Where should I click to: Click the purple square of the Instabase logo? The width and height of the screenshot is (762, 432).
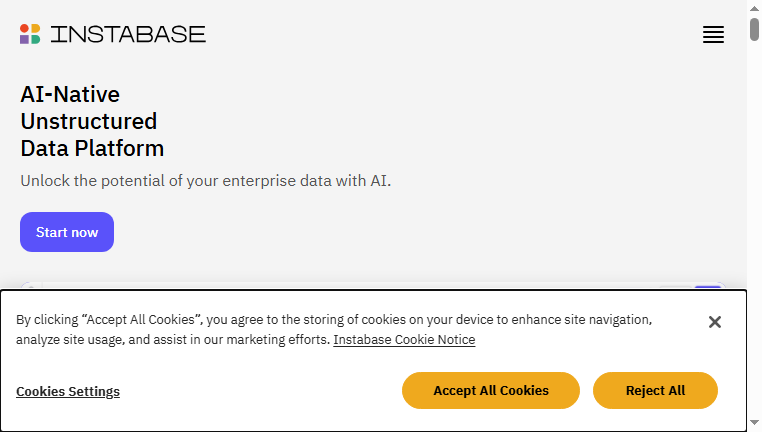25,39
